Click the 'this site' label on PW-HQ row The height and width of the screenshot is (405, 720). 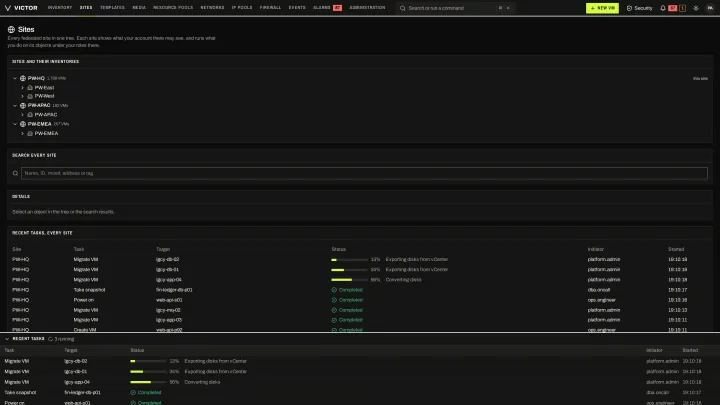(x=700, y=79)
